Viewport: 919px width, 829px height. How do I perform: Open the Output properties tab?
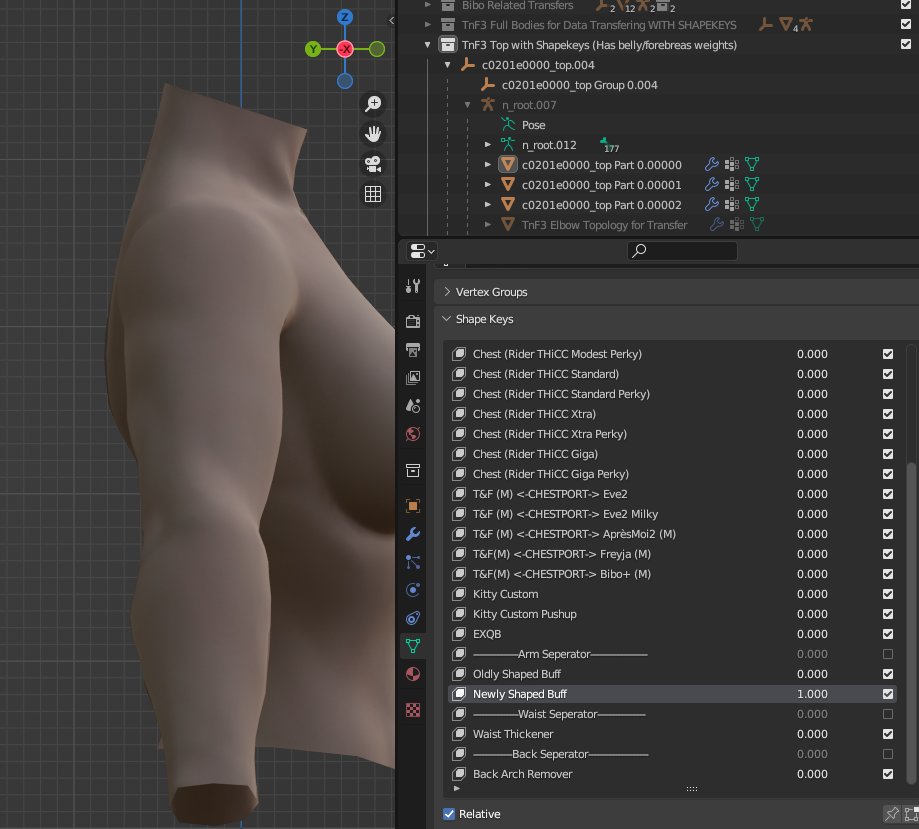[x=413, y=349]
